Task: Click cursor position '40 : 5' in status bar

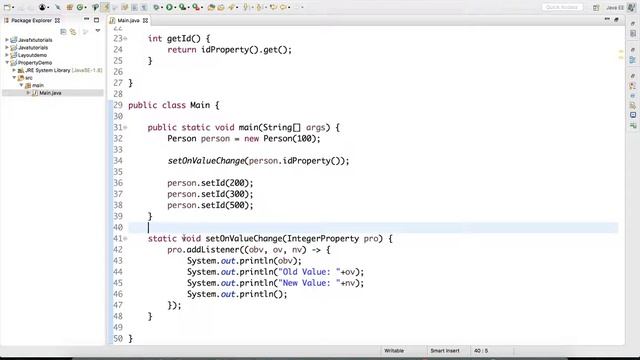Action: [481, 351]
